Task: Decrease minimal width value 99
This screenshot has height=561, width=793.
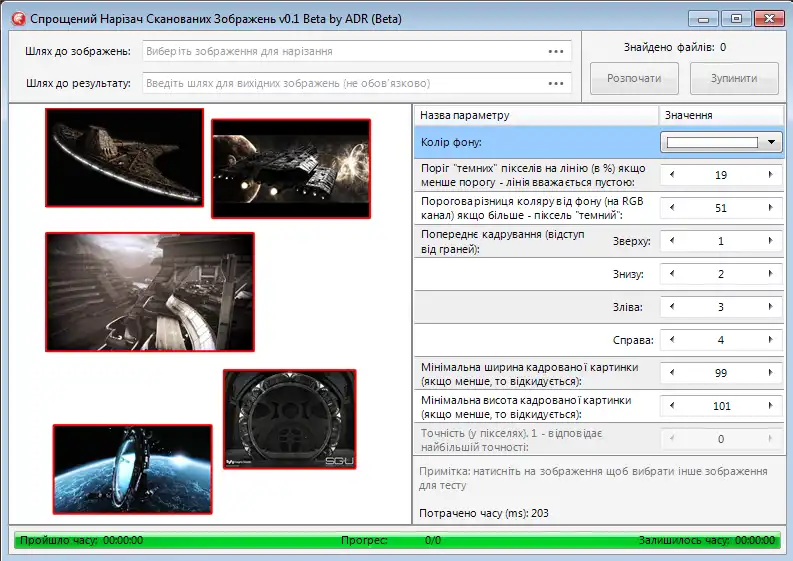Action: click(x=672, y=373)
